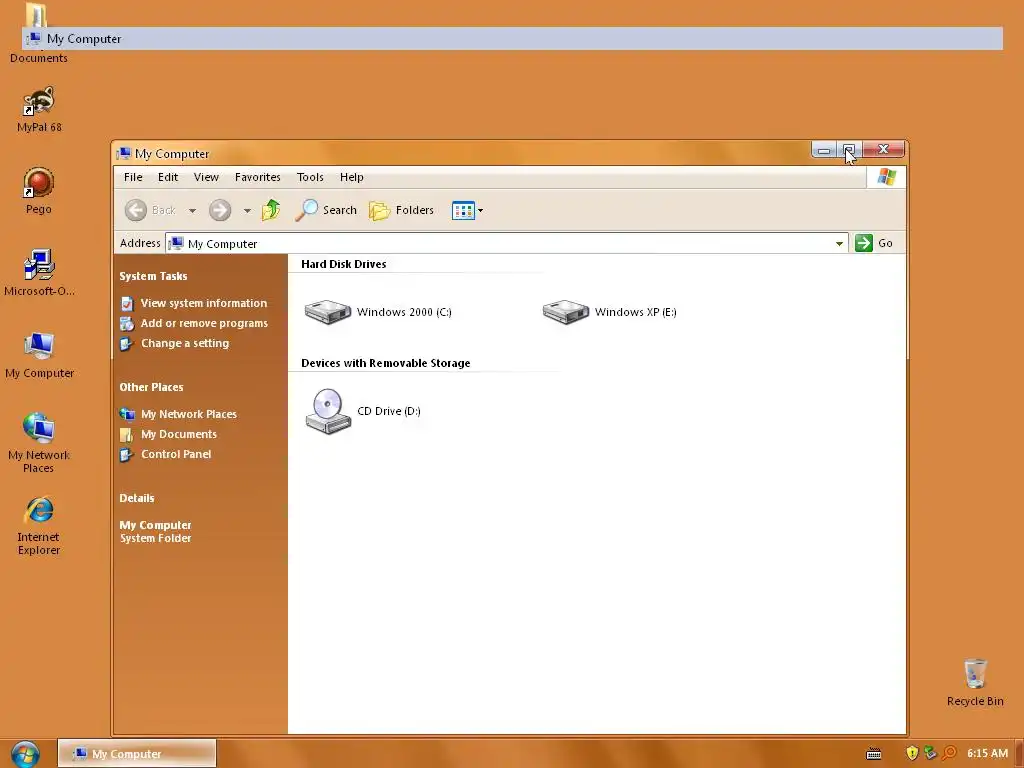Open Control Panel sidebar link
Screen dimensions: 1024x768
click(176, 455)
